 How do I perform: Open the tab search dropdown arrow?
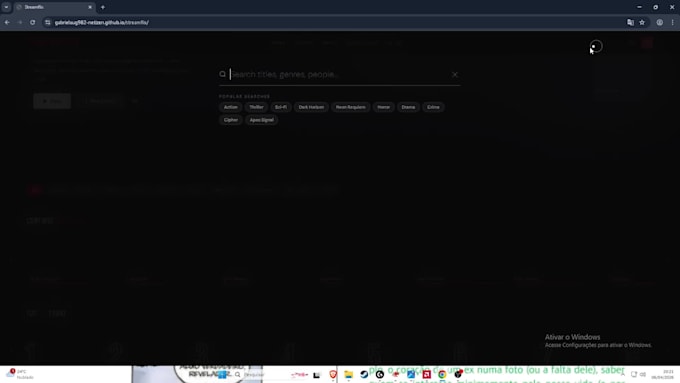tap(6, 7)
